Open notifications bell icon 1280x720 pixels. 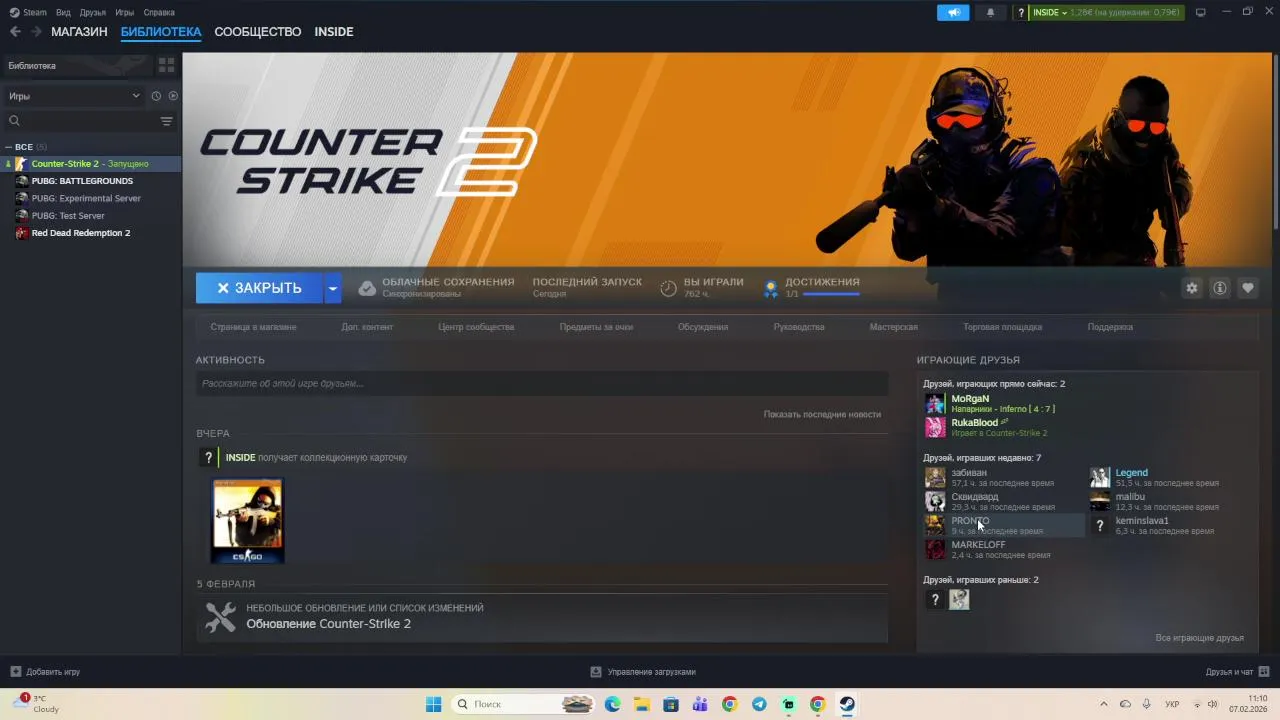[x=990, y=12]
